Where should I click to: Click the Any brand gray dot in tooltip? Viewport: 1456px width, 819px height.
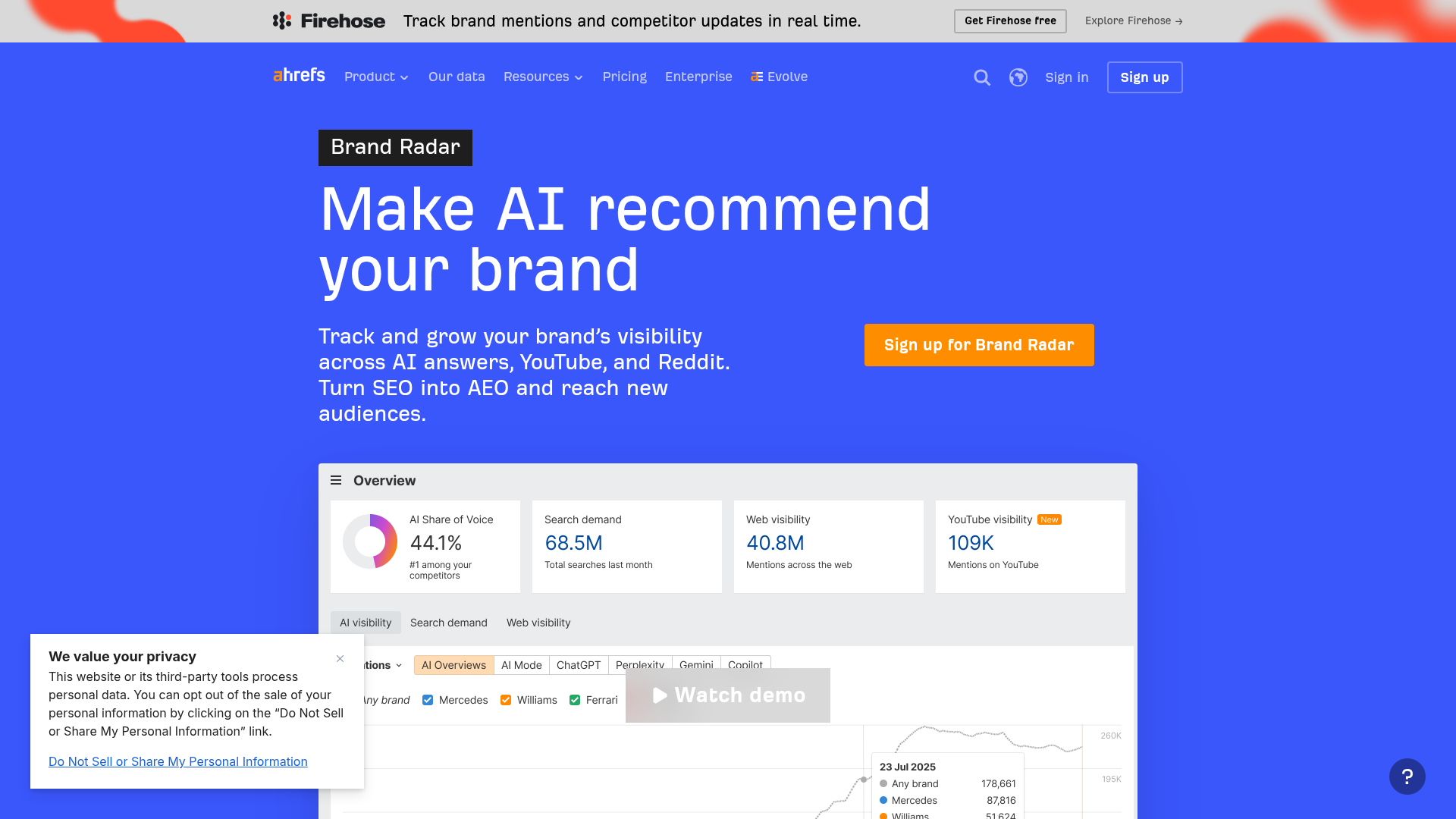coord(883,783)
